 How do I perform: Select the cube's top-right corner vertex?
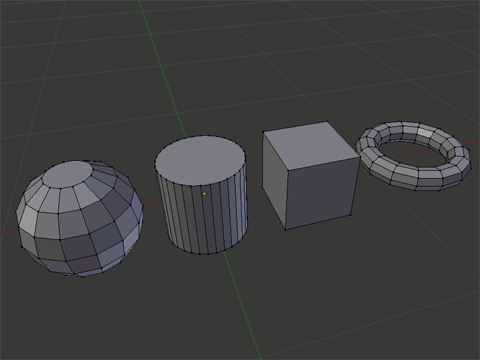(x=360, y=157)
